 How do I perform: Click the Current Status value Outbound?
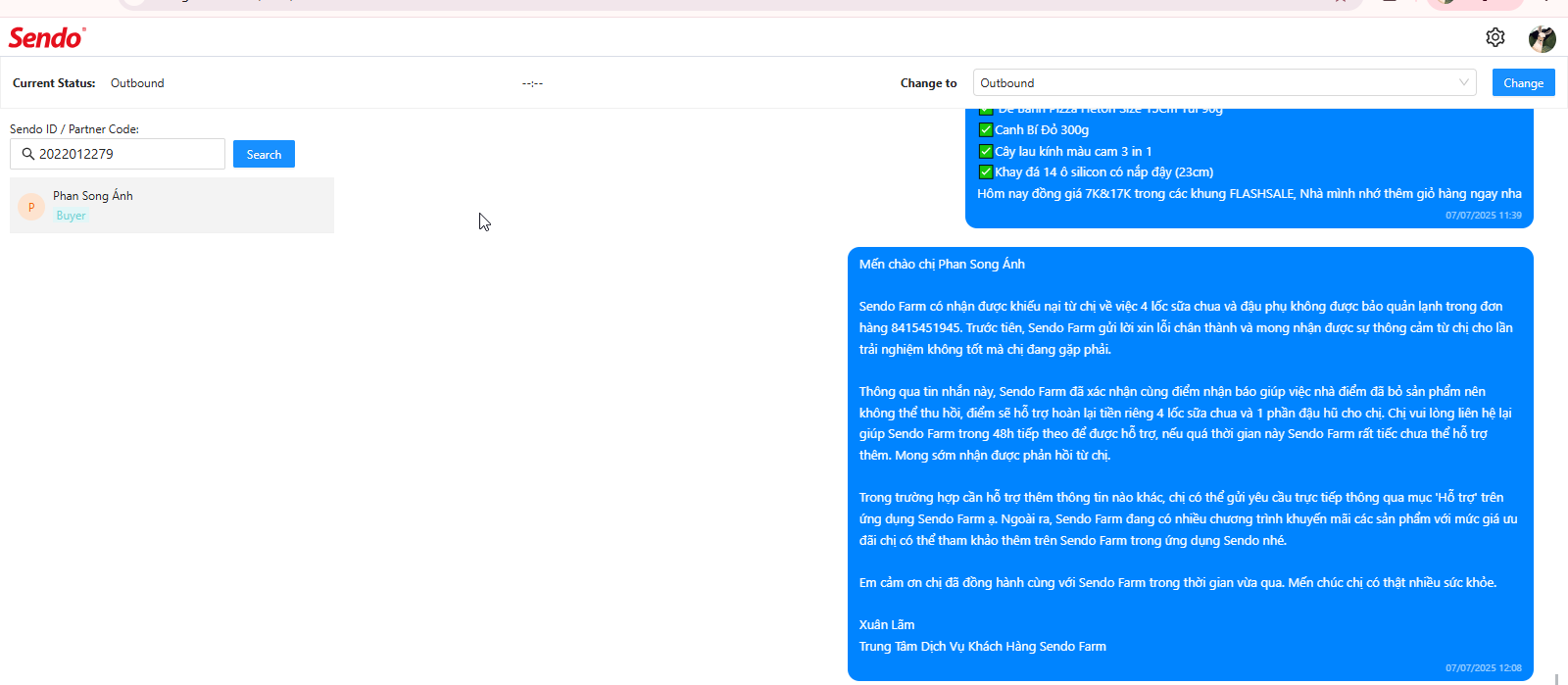click(x=137, y=83)
